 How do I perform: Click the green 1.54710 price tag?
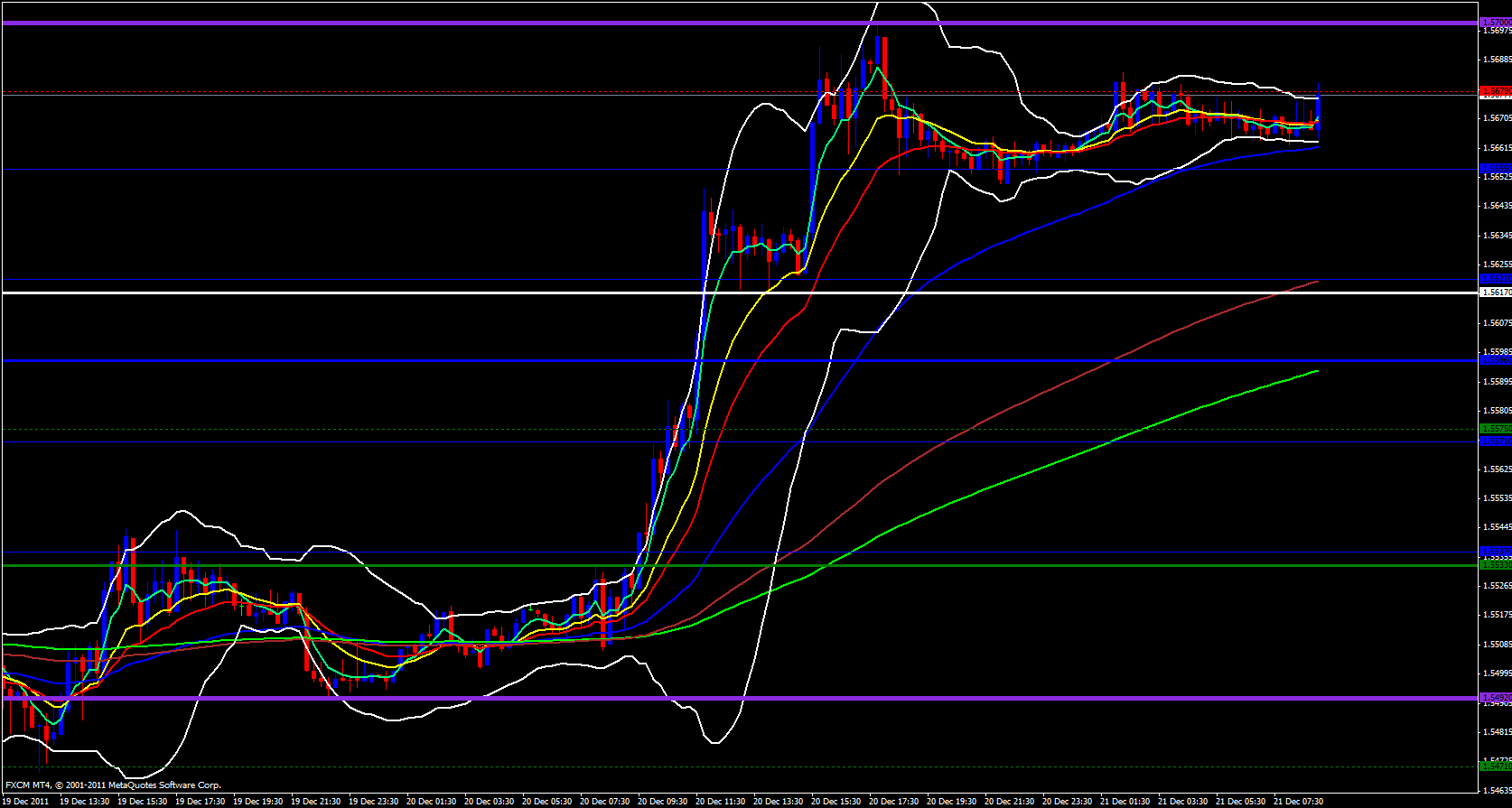(1495, 766)
